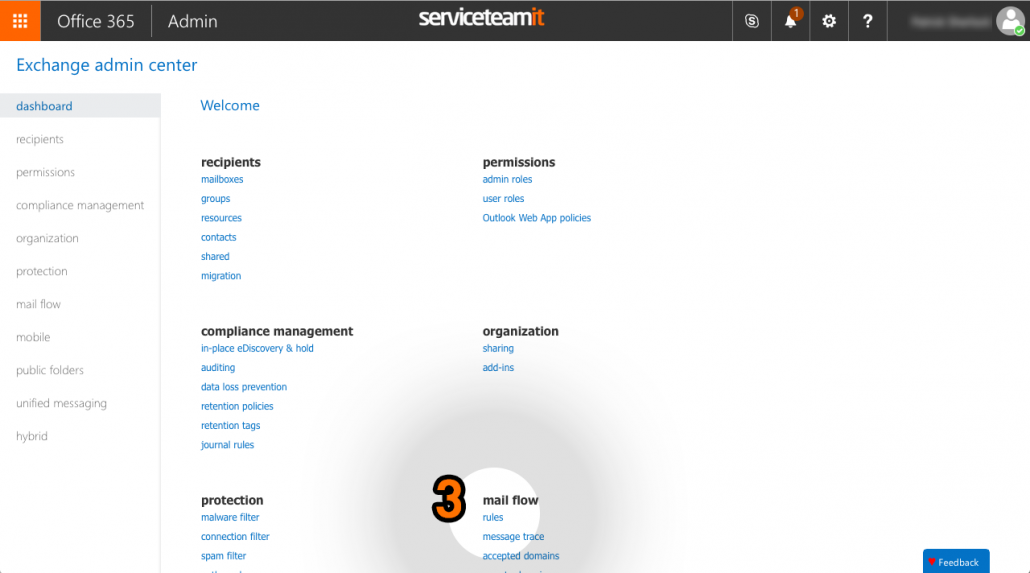The height and width of the screenshot is (573, 1030).
Task: Open data loss prevention link
Action: tap(244, 387)
